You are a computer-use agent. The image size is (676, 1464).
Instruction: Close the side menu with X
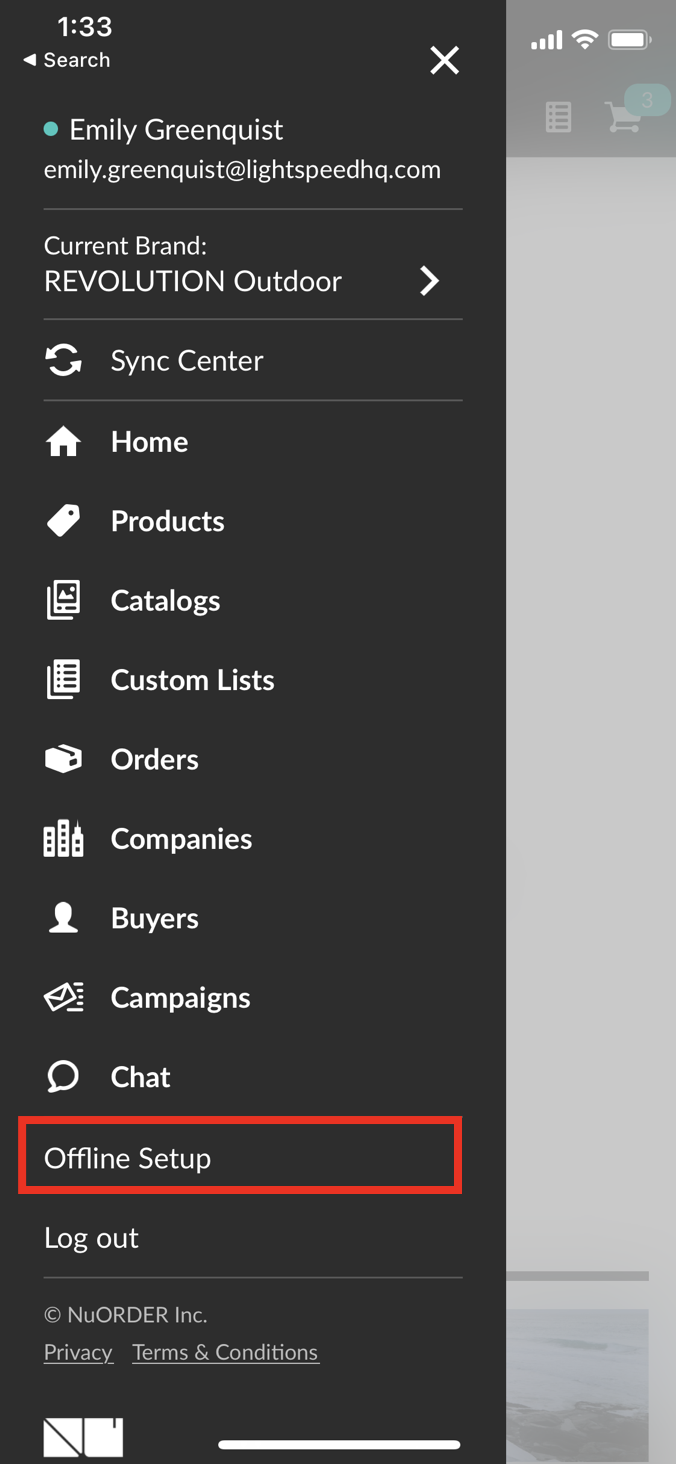point(445,60)
